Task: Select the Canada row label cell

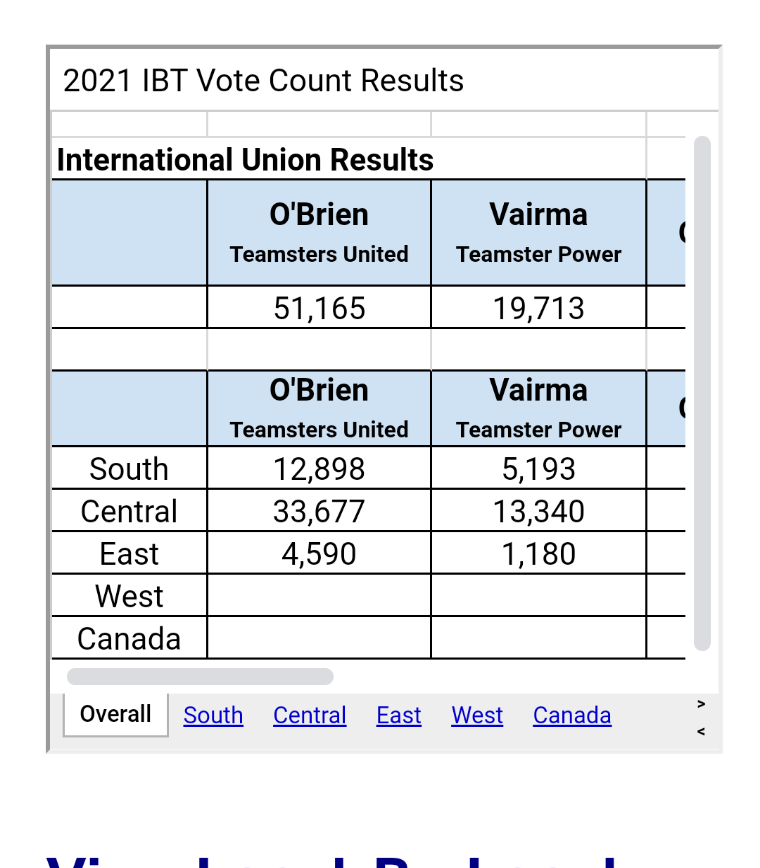Action: 129,638
